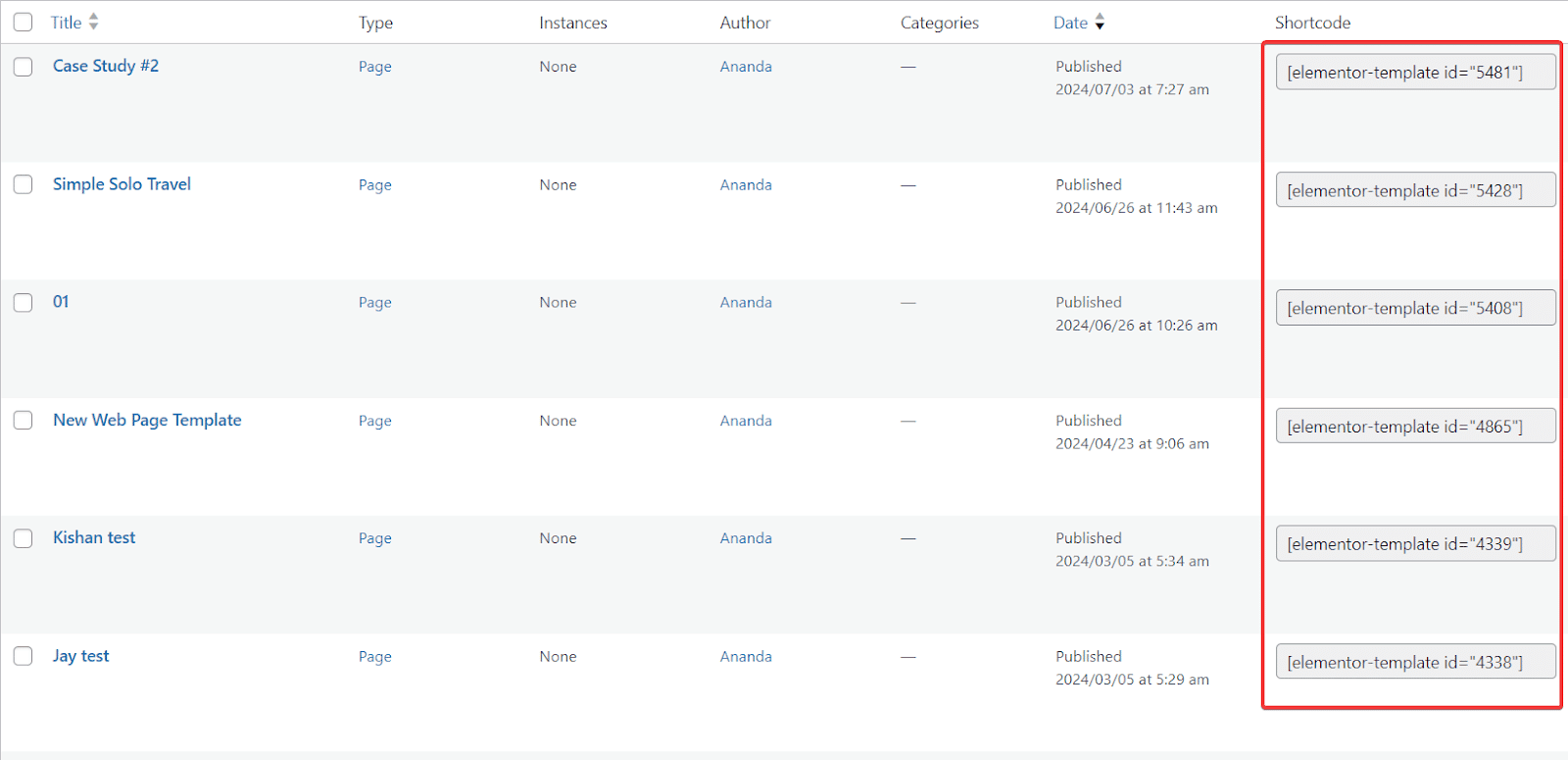Click Page type link in the 01 row
Screen dimensions: 1568x760
[x=374, y=303]
